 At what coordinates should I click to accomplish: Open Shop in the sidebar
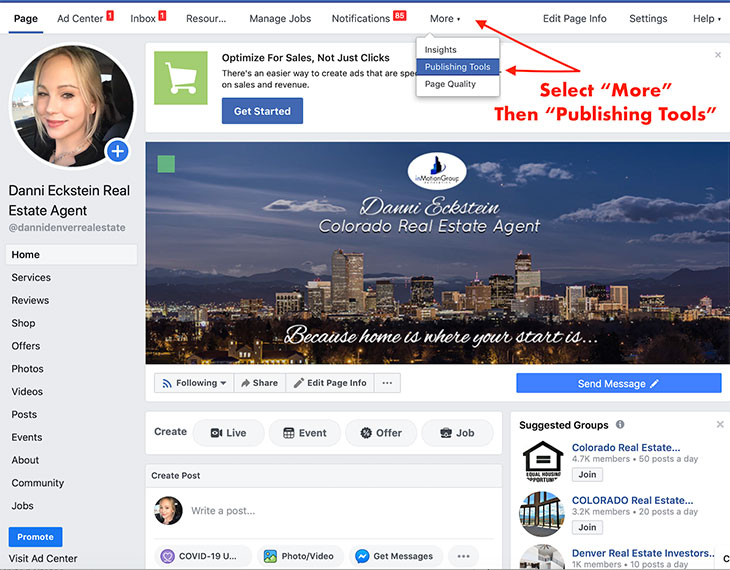23,323
